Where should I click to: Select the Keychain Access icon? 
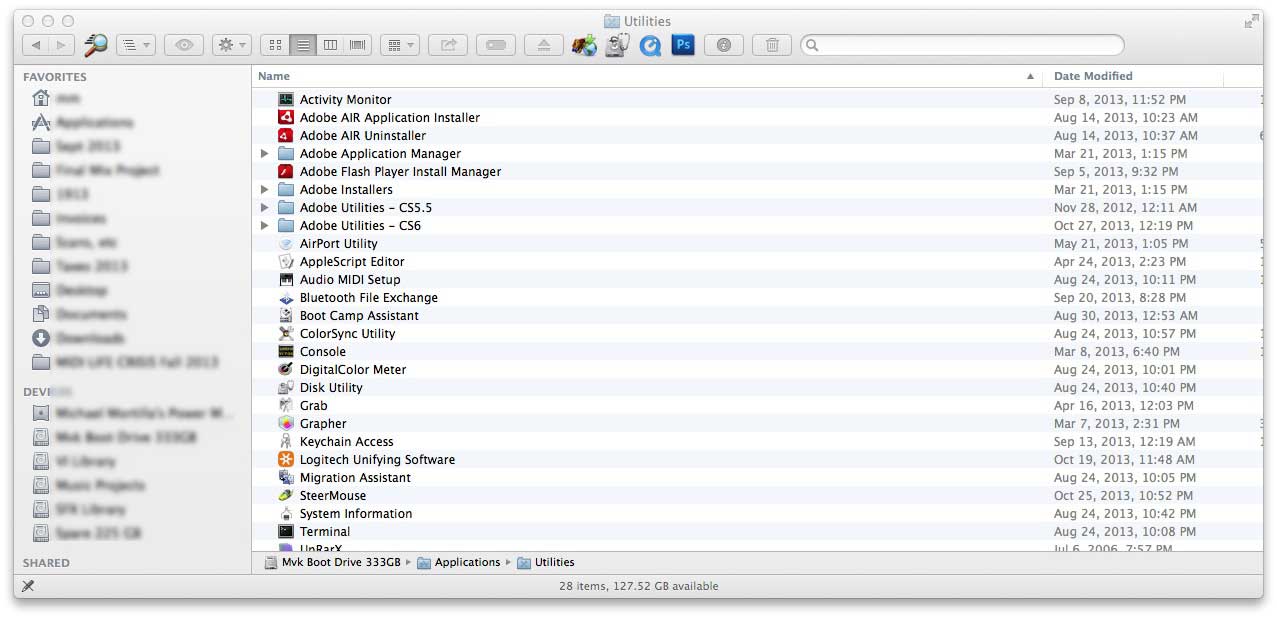(286, 442)
